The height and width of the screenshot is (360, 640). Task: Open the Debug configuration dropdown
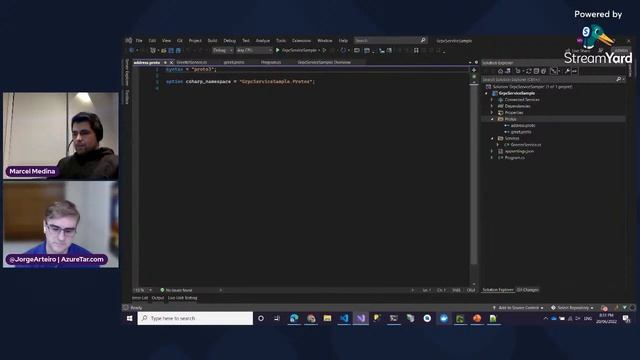(x=223, y=50)
